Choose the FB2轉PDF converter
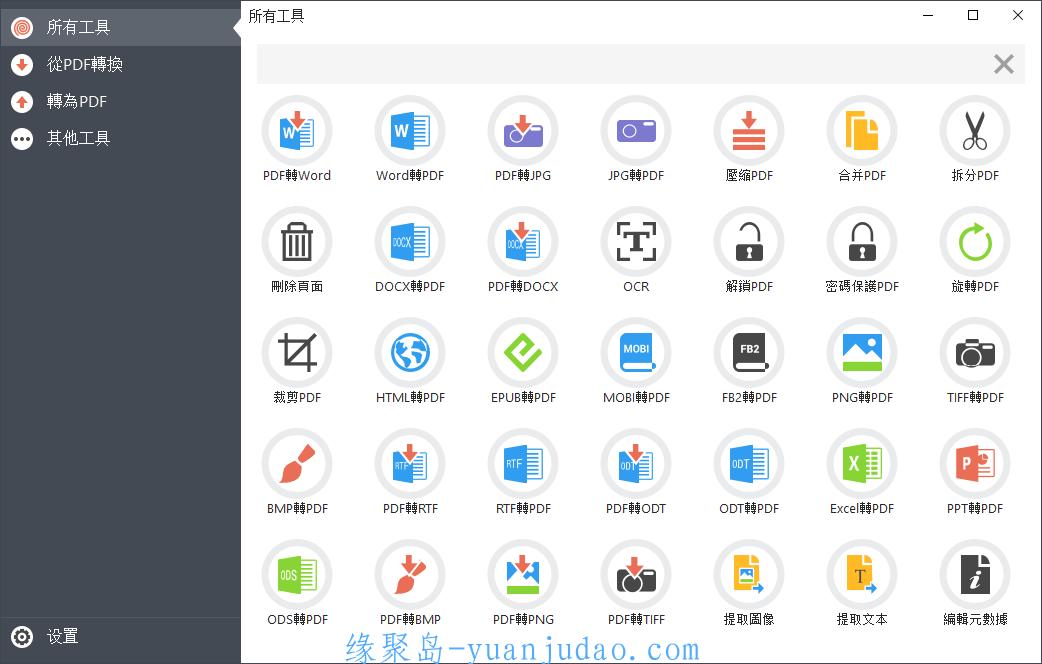1042x664 pixels. coord(749,353)
